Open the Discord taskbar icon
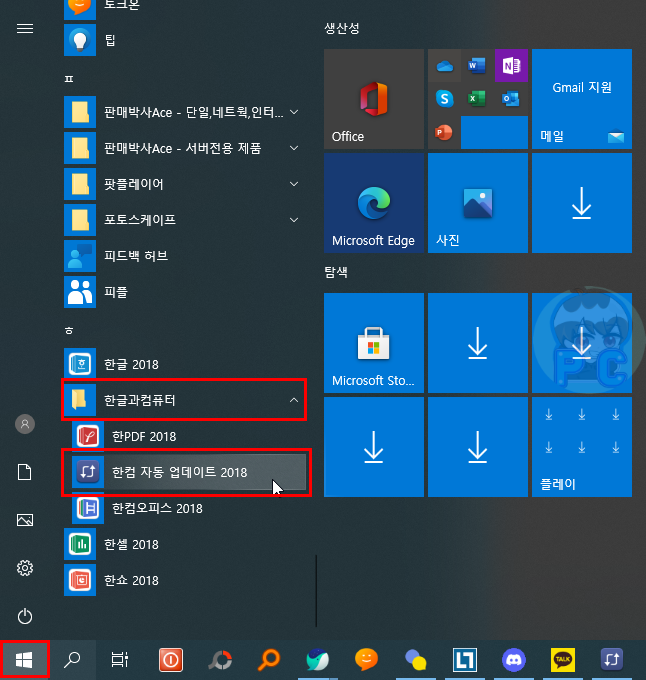This screenshot has height=680, width=646. [x=514, y=660]
